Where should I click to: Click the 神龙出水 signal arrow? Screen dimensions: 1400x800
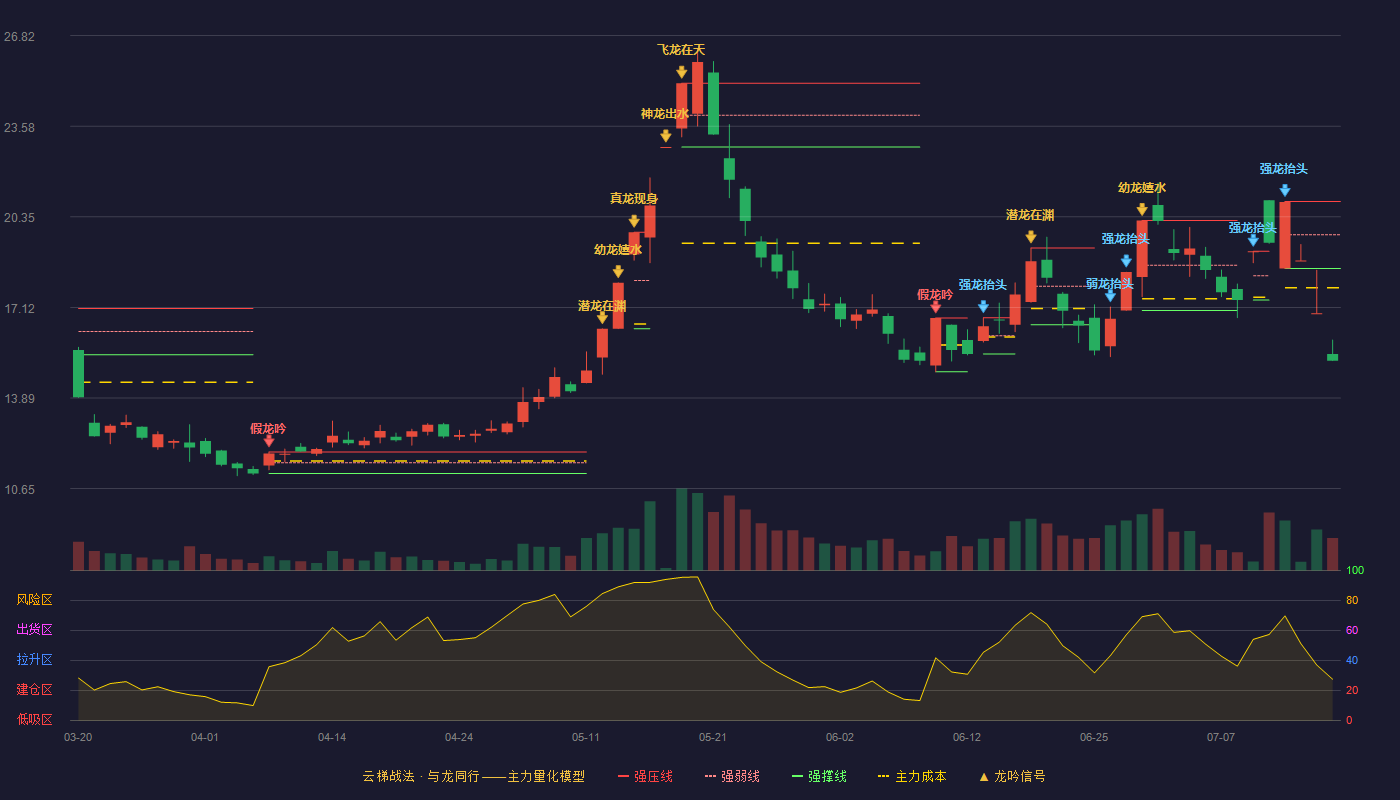(x=666, y=136)
